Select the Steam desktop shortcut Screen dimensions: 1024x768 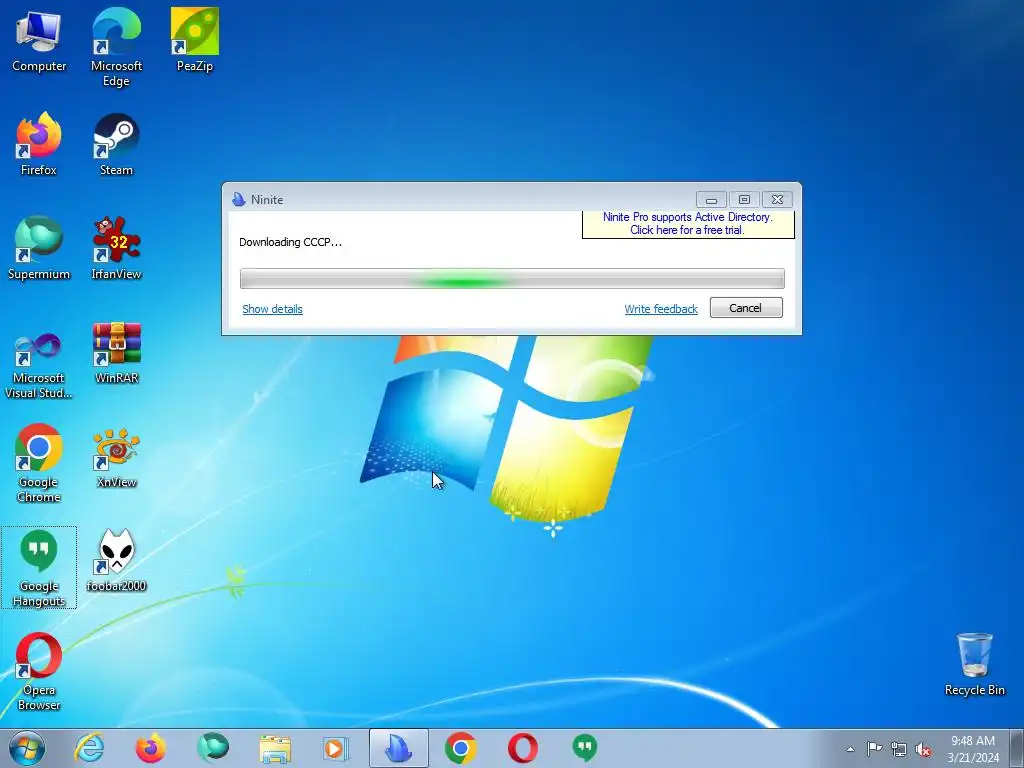pos(116,144)
